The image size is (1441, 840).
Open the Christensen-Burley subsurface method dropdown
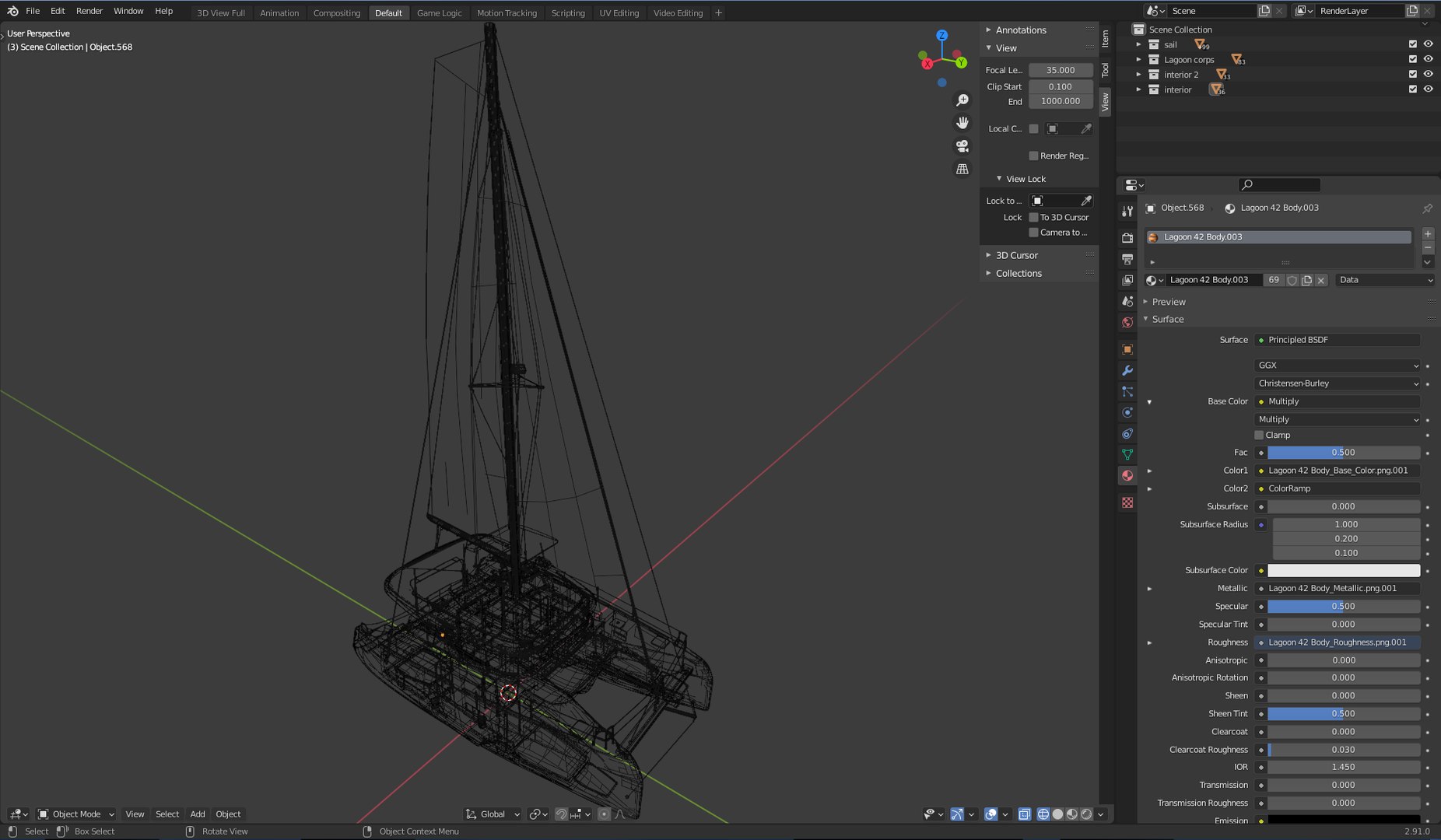coord(1338,383)
